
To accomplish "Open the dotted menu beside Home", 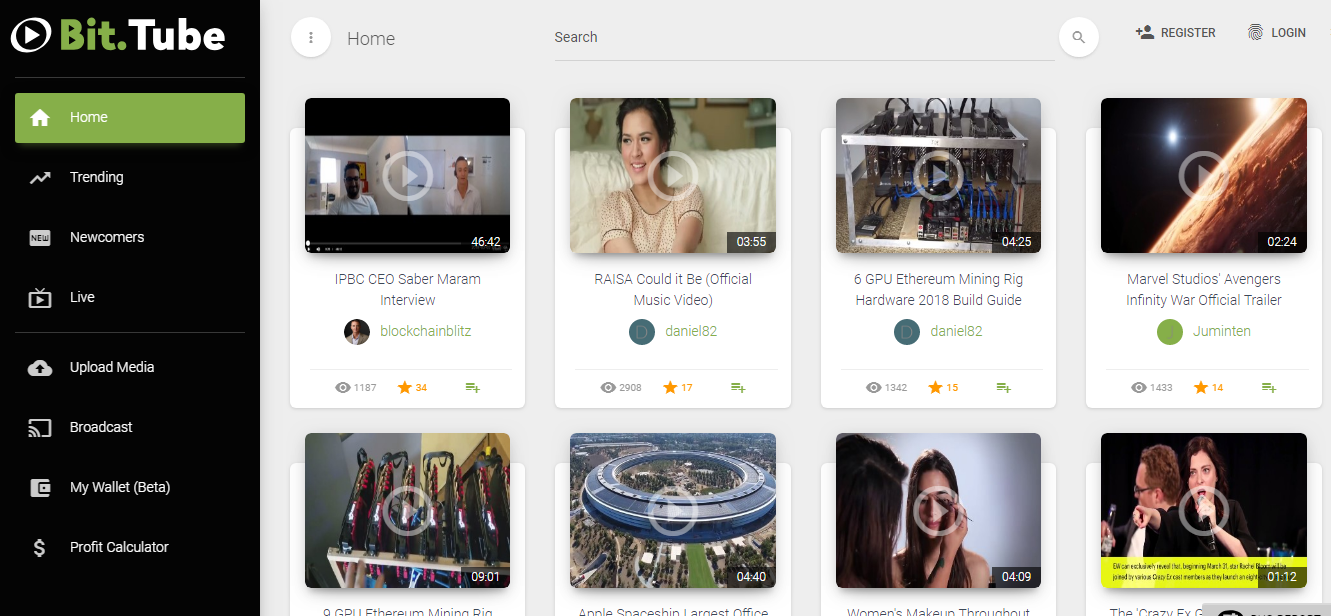I will tap(310, 36).
